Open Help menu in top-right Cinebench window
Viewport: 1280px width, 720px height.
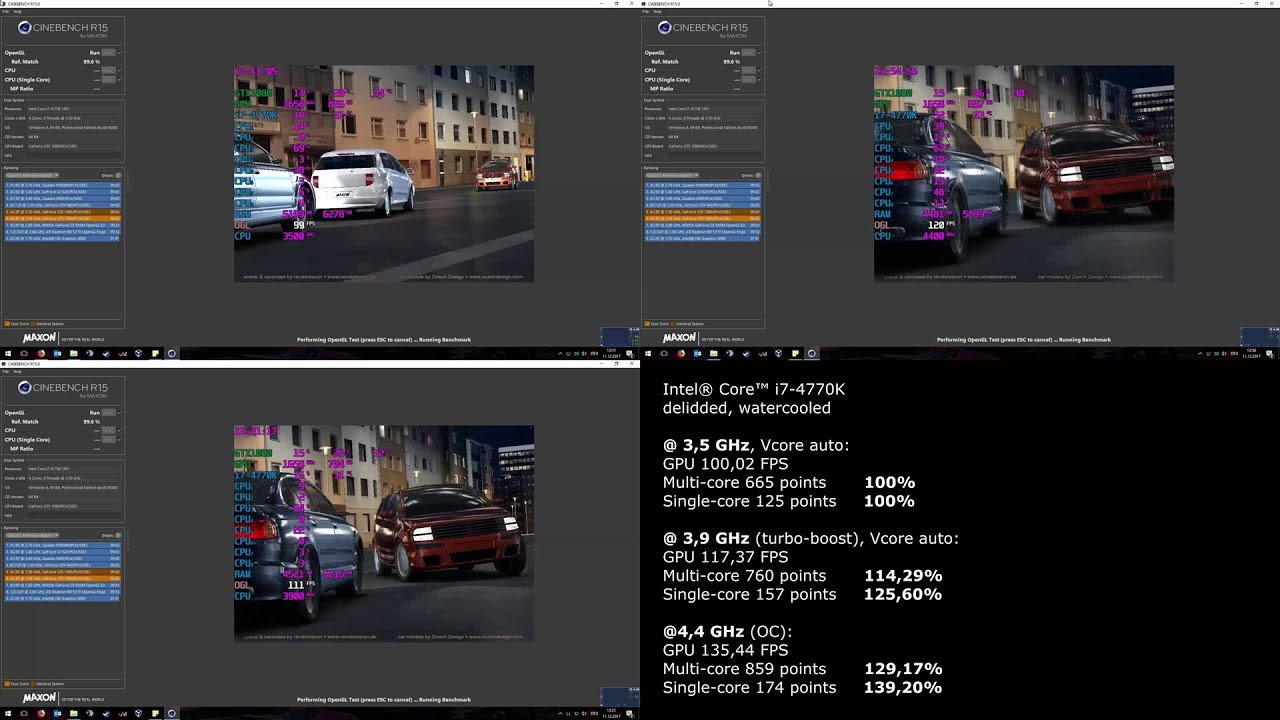pyautogui.click(x=657, y=11)
